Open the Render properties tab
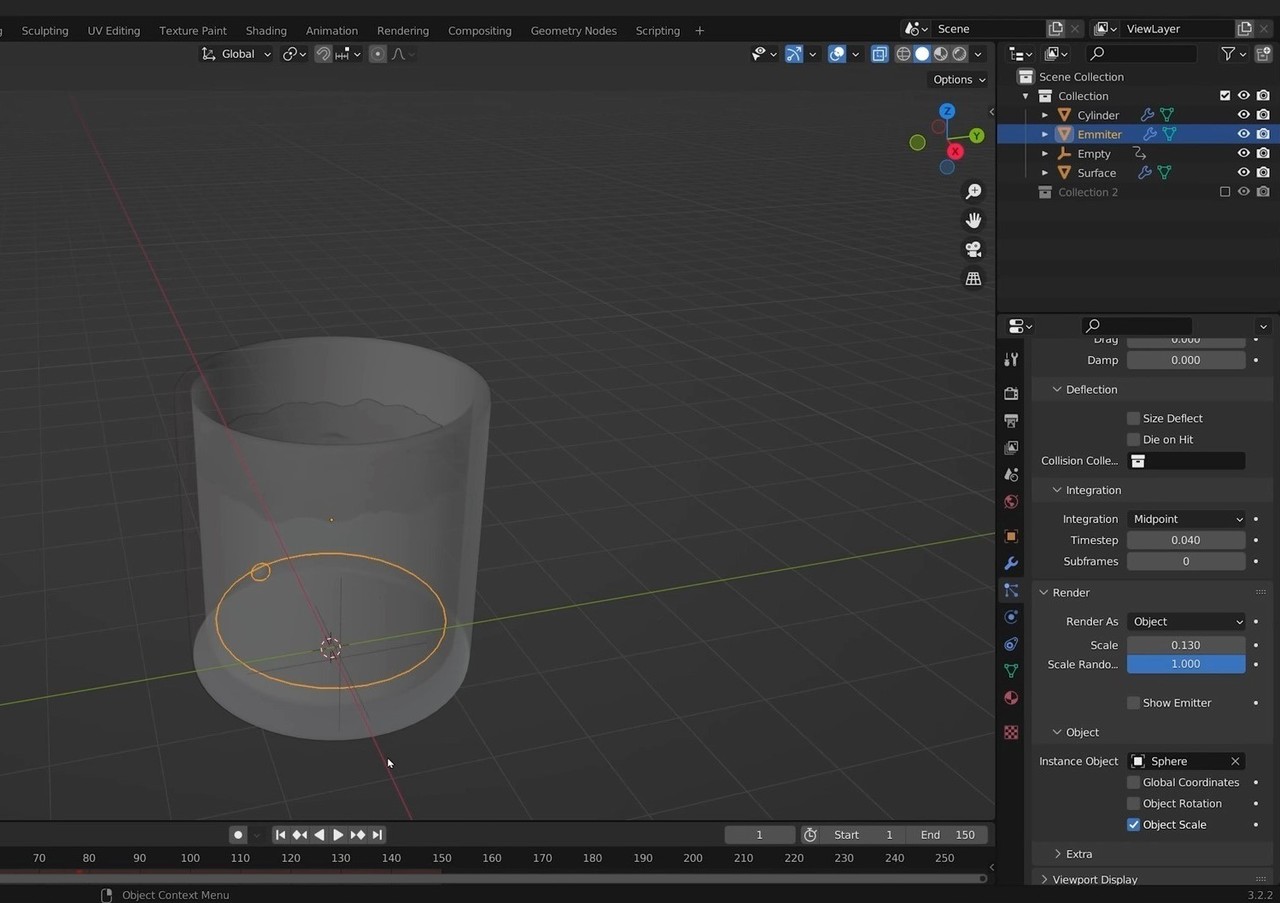Viewport: 1280px width, 903px height. (1011, 393)
